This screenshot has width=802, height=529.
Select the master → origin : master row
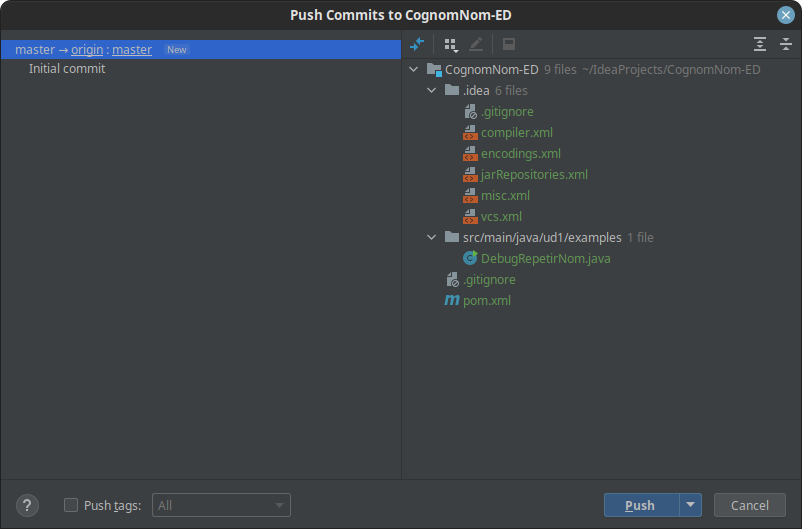coord(200,50)
